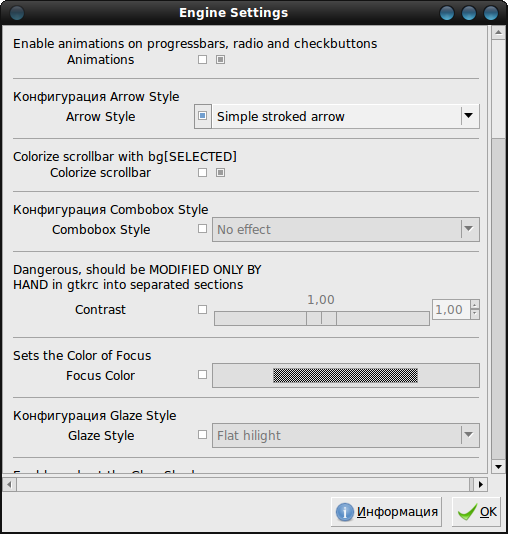Viewport: 508px width, 534px height.
Task: Click the Combobox Style label
Action: point(101,230)
